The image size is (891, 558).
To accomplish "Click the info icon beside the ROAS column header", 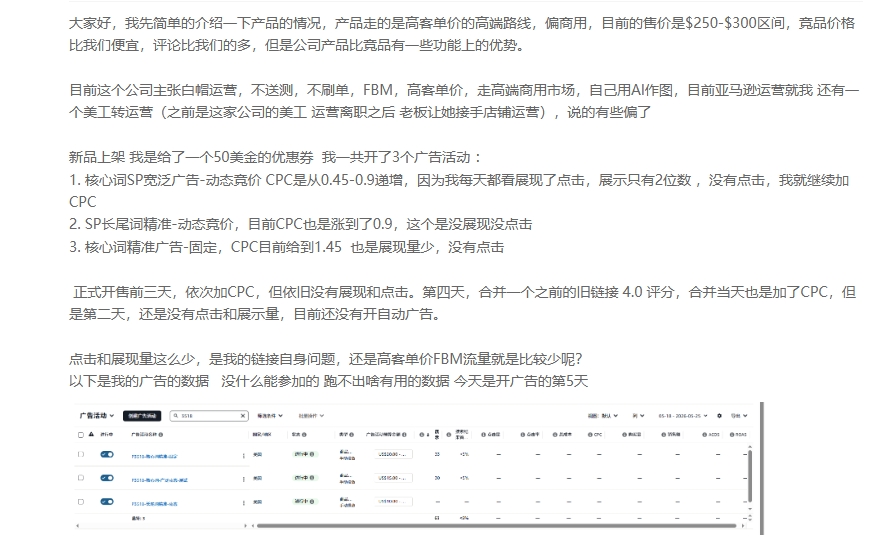I will [732, 435].
